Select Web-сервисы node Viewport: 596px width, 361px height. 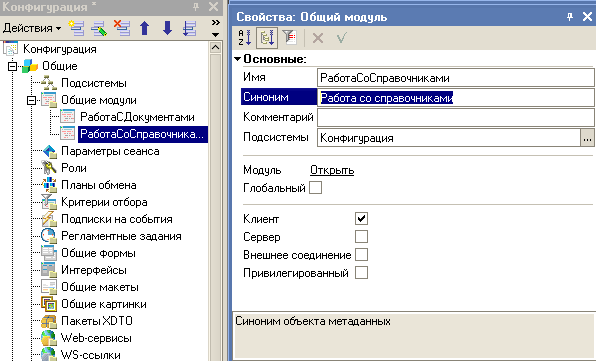[96, 338]
